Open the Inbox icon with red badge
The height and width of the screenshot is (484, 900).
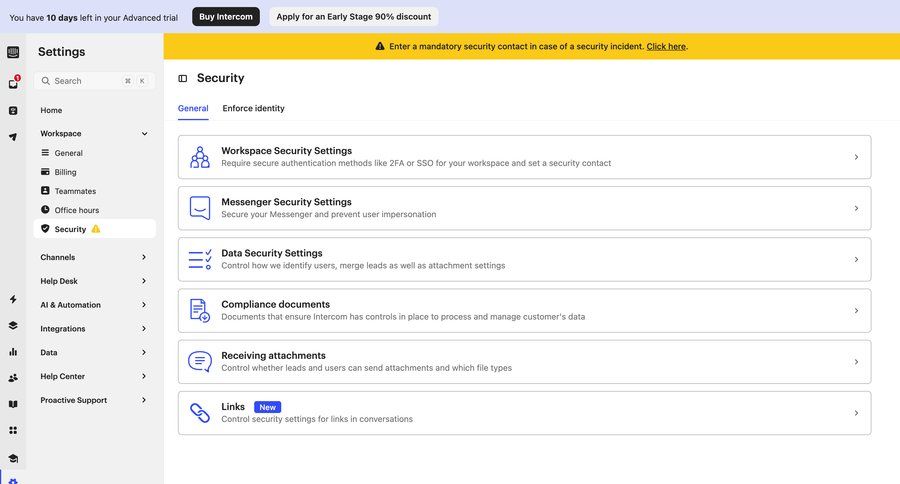click(13, 83)
